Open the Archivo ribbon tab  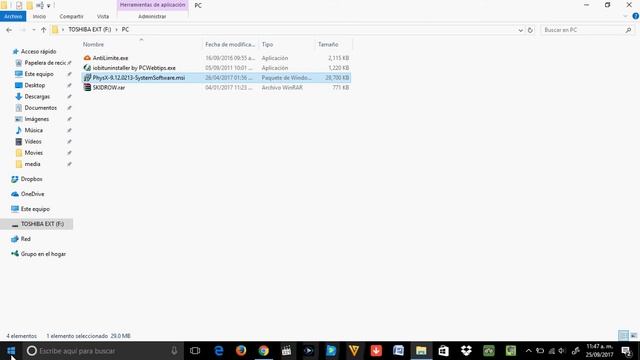click(x=13, y=16)
